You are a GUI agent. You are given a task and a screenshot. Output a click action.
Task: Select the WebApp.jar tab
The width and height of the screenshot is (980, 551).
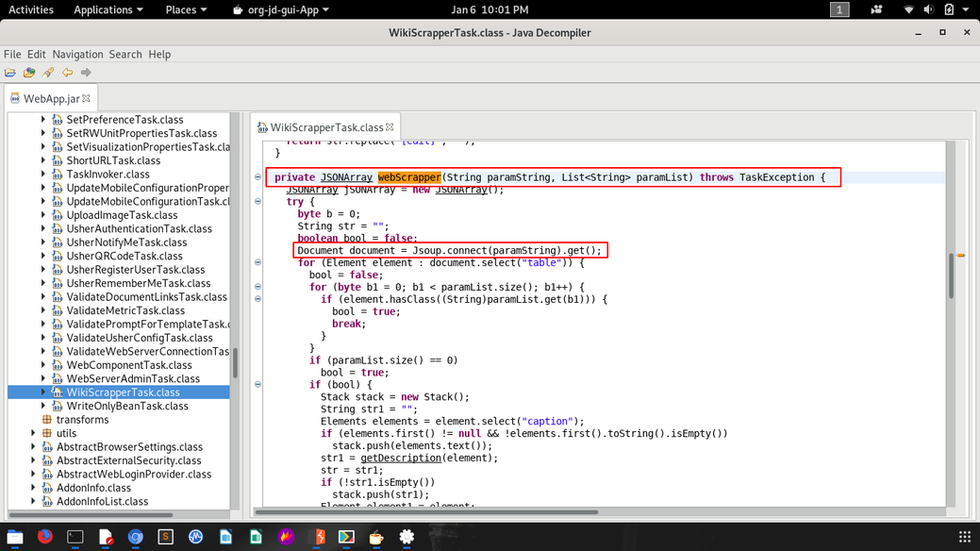click(51, 98)
